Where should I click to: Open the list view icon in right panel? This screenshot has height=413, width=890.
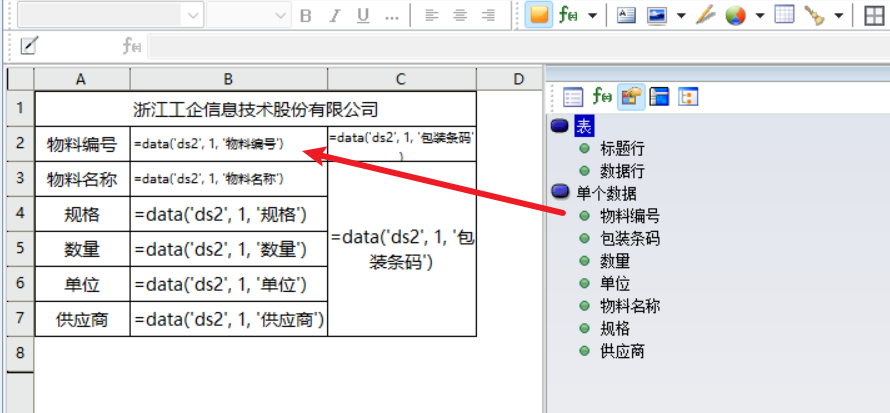(573, 97)
